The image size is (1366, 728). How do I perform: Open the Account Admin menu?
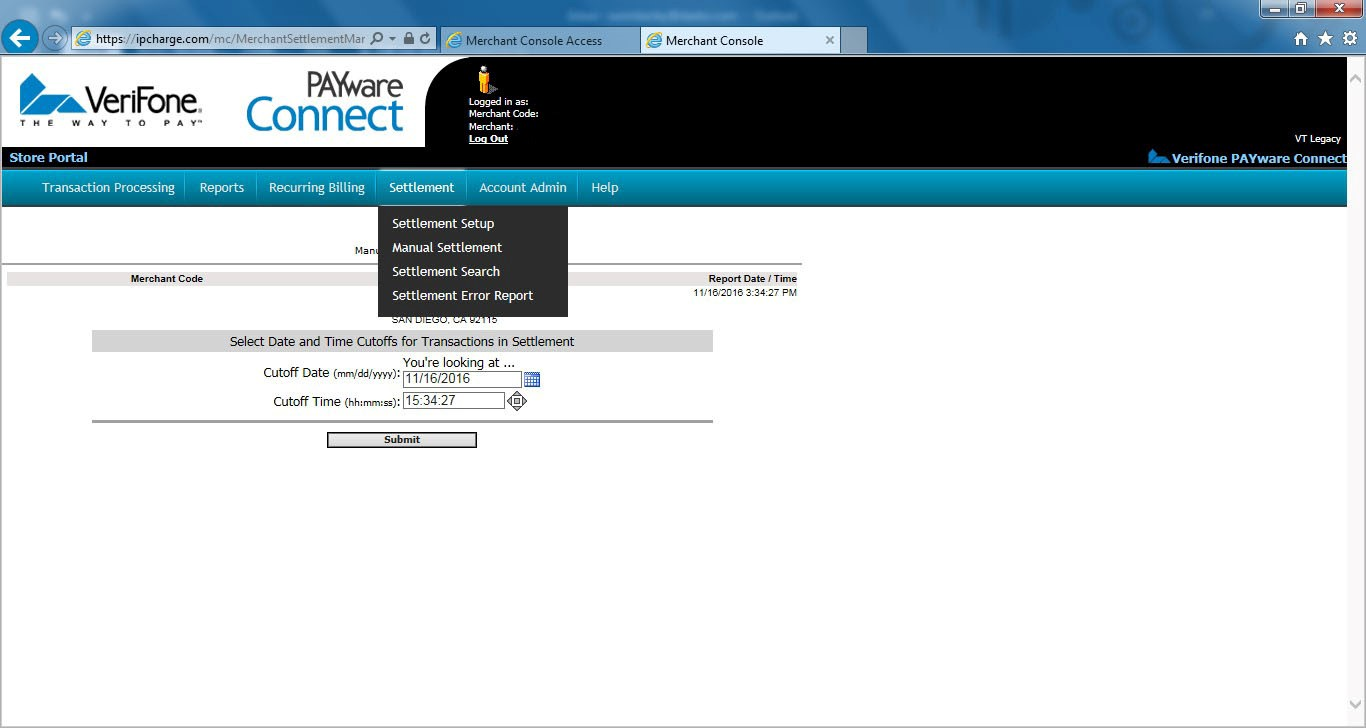point(523,188)
